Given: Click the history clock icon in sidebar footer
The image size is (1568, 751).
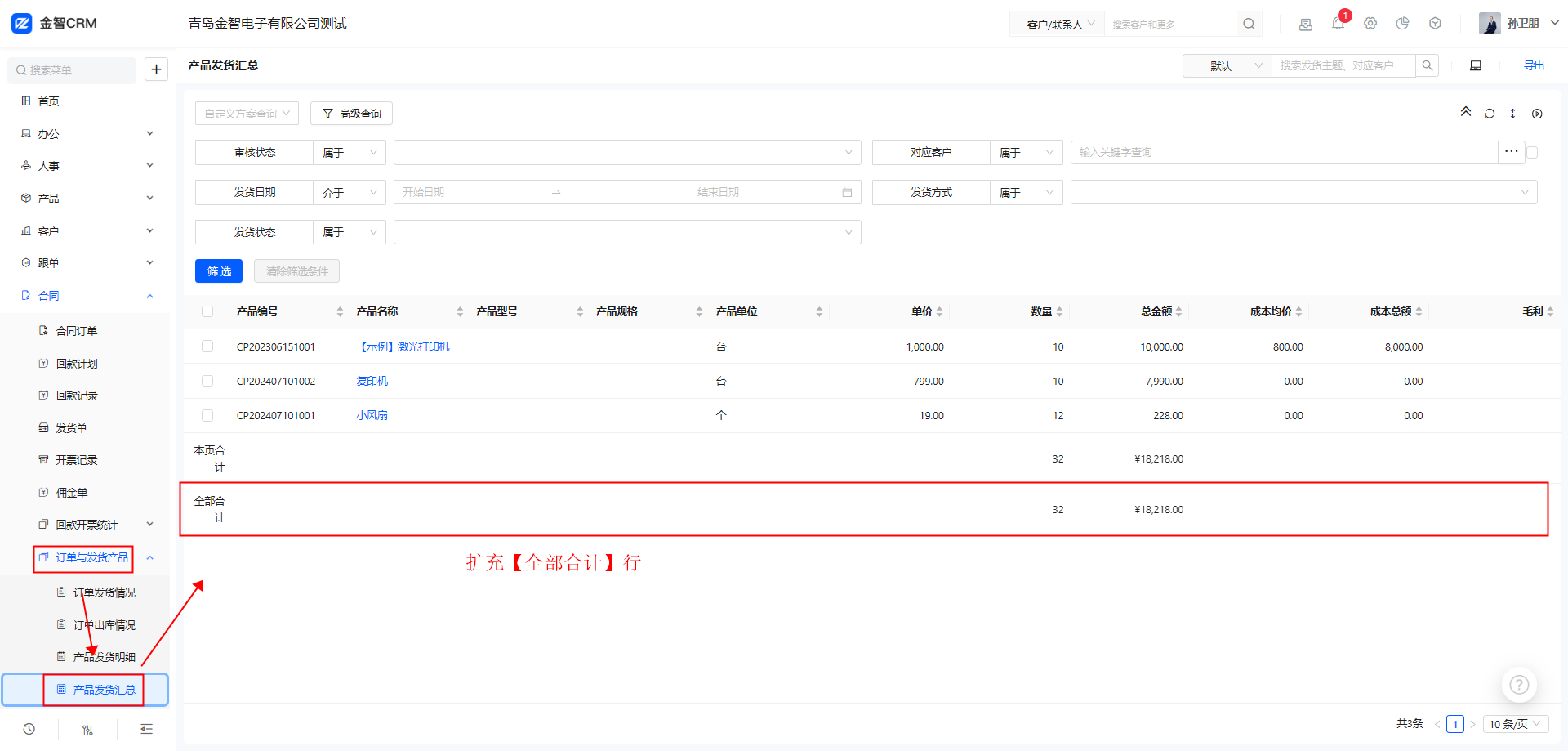Looking at the screenshot, I should click(x=29, y=729).
